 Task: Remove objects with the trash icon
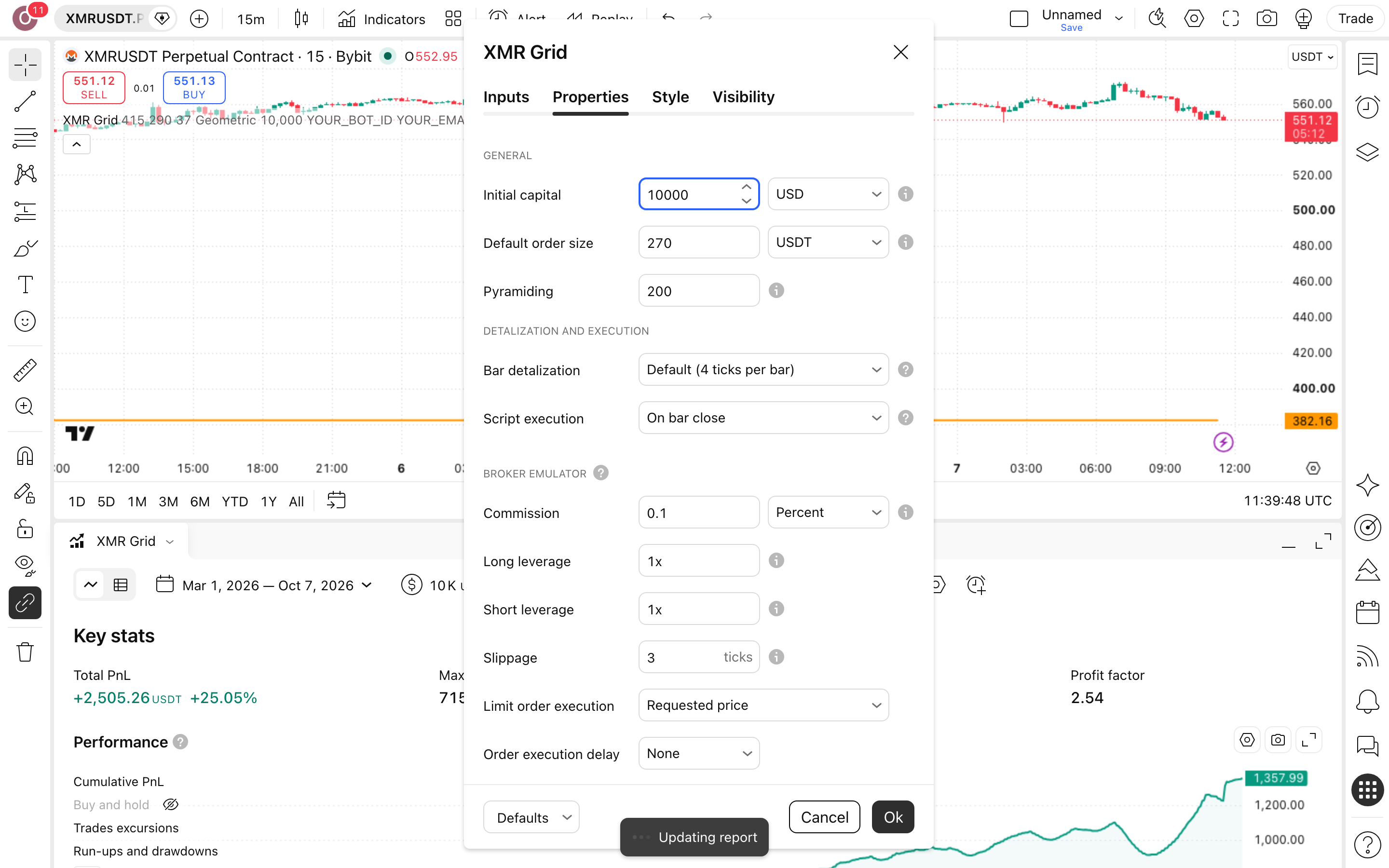point(25,651)
